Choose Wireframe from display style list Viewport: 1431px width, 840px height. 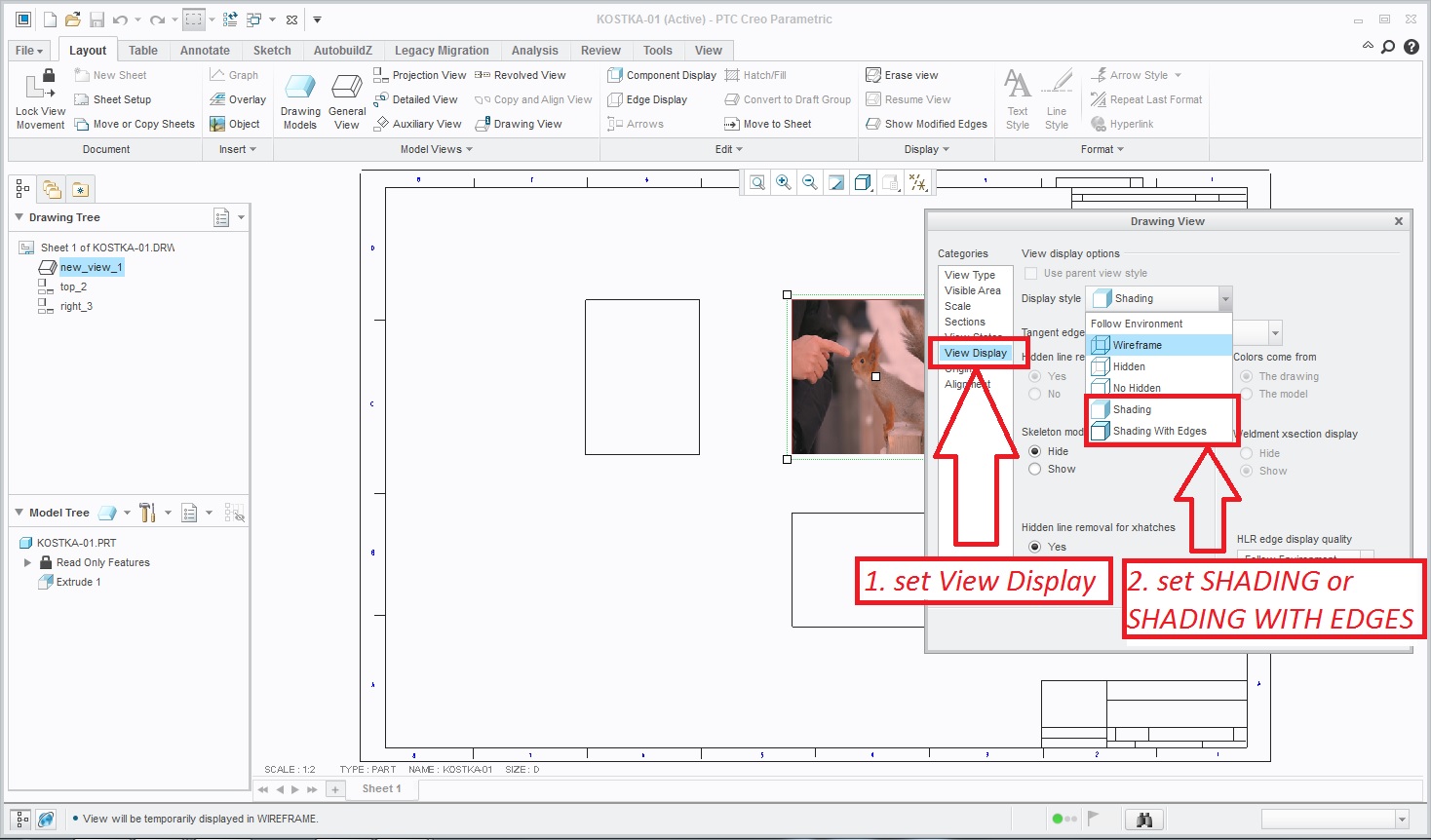[x=1160, y=345]
